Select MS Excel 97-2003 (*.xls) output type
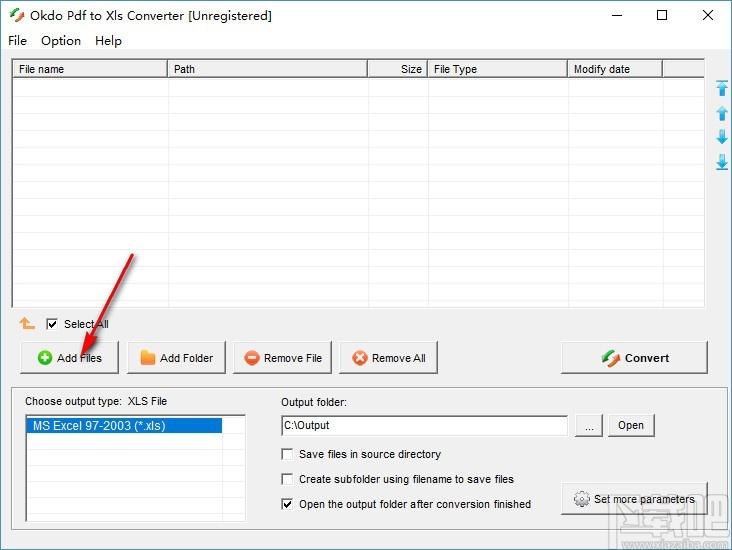 124,426
